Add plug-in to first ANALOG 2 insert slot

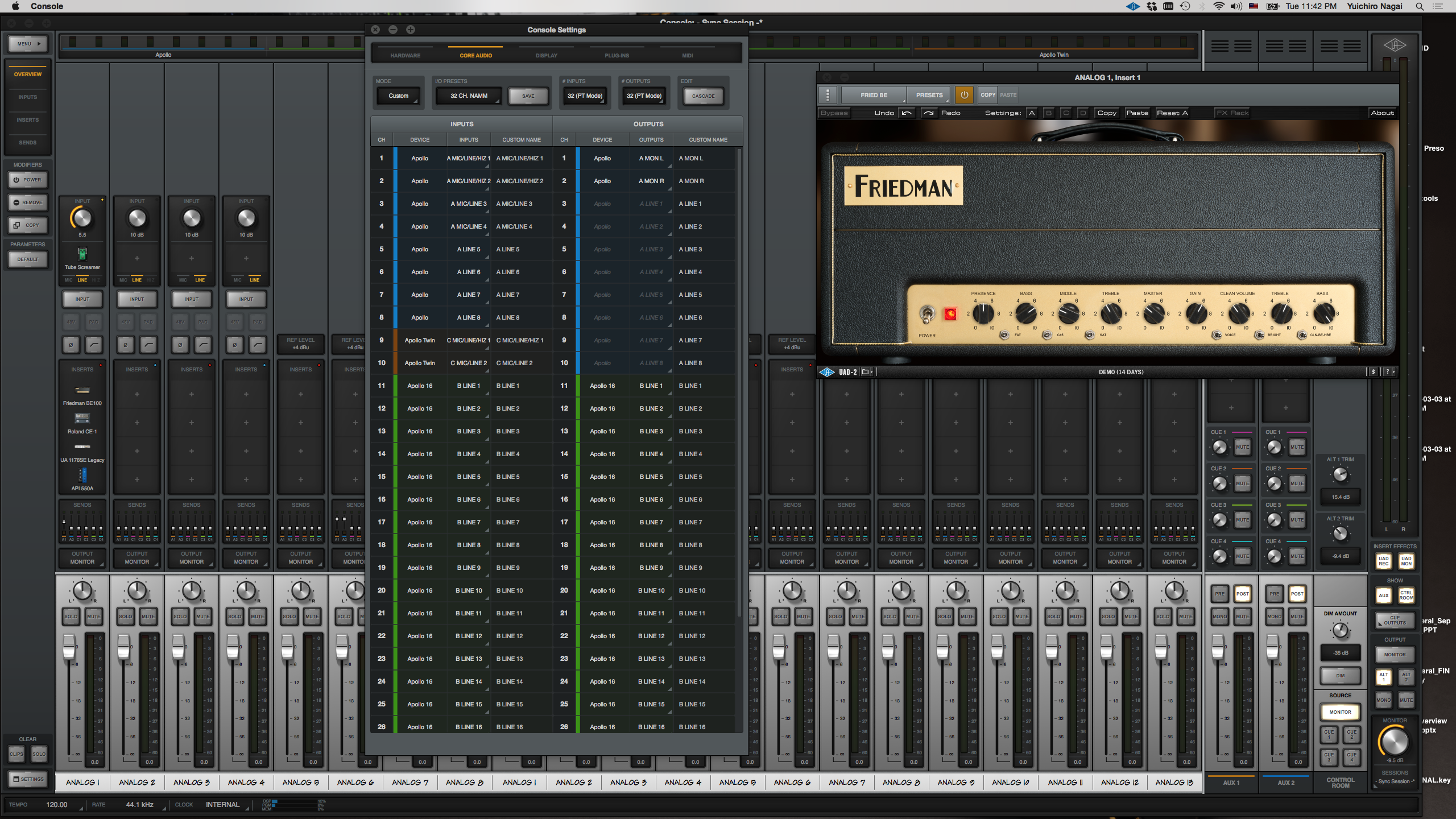tap(136, 394)
